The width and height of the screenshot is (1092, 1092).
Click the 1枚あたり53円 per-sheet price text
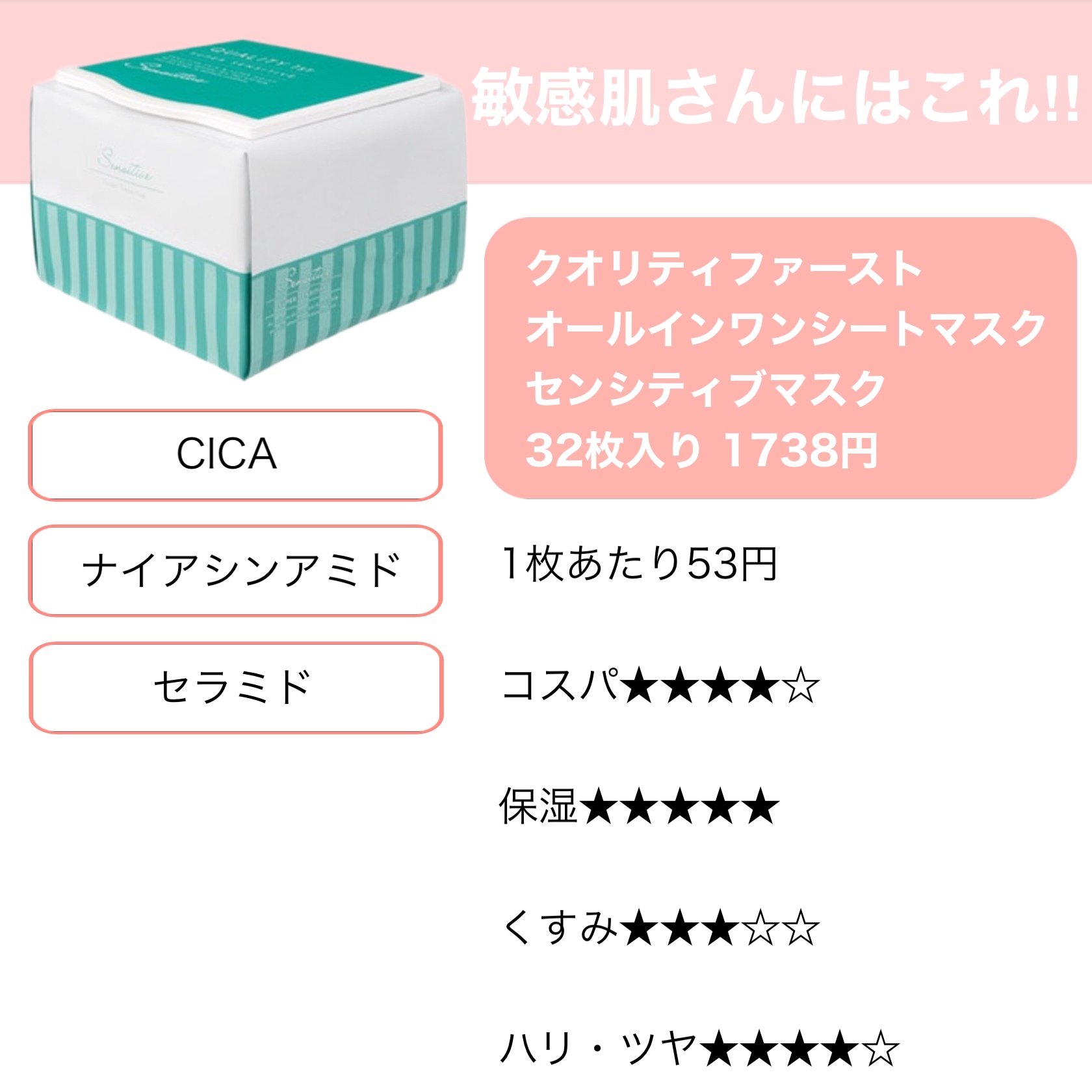pyautogui.click(x=640, y=564)
